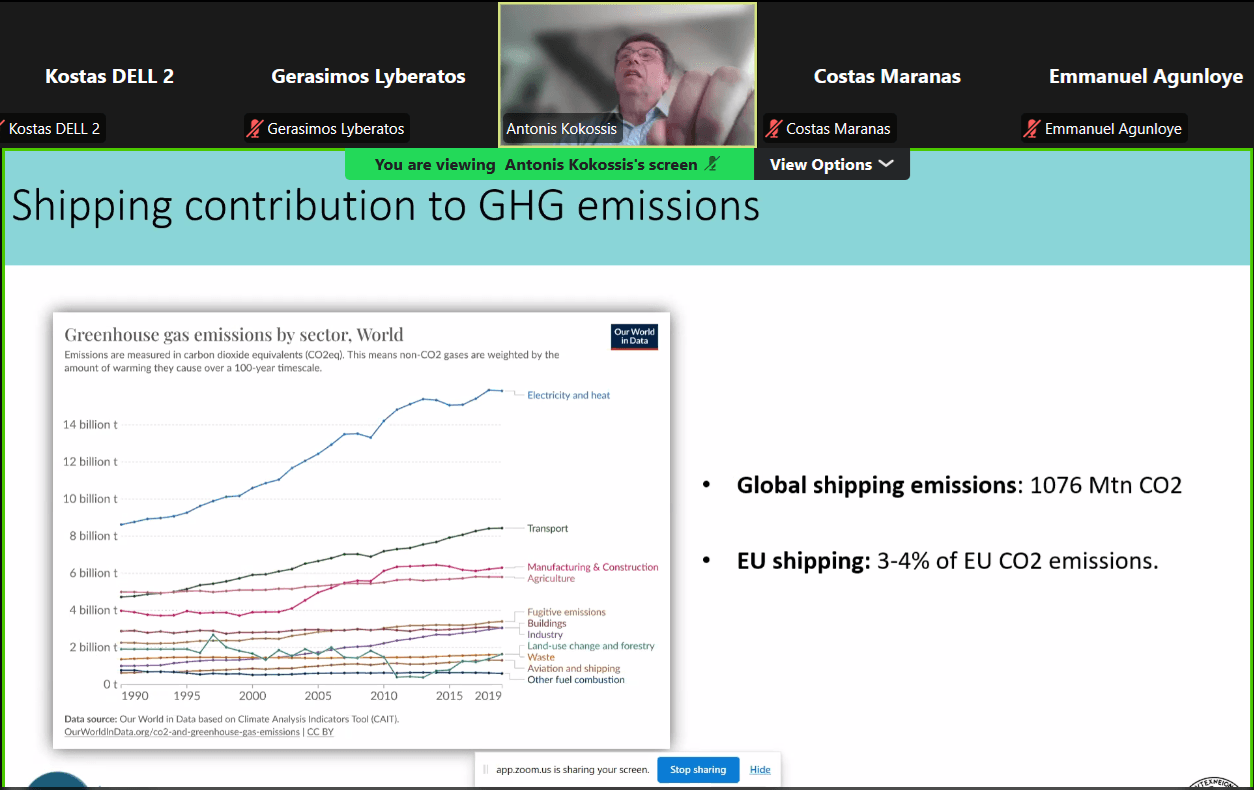Viewport: 1254px width, 790px height.
Task: Click the chevron next to View Options
Action: [886, 164]
